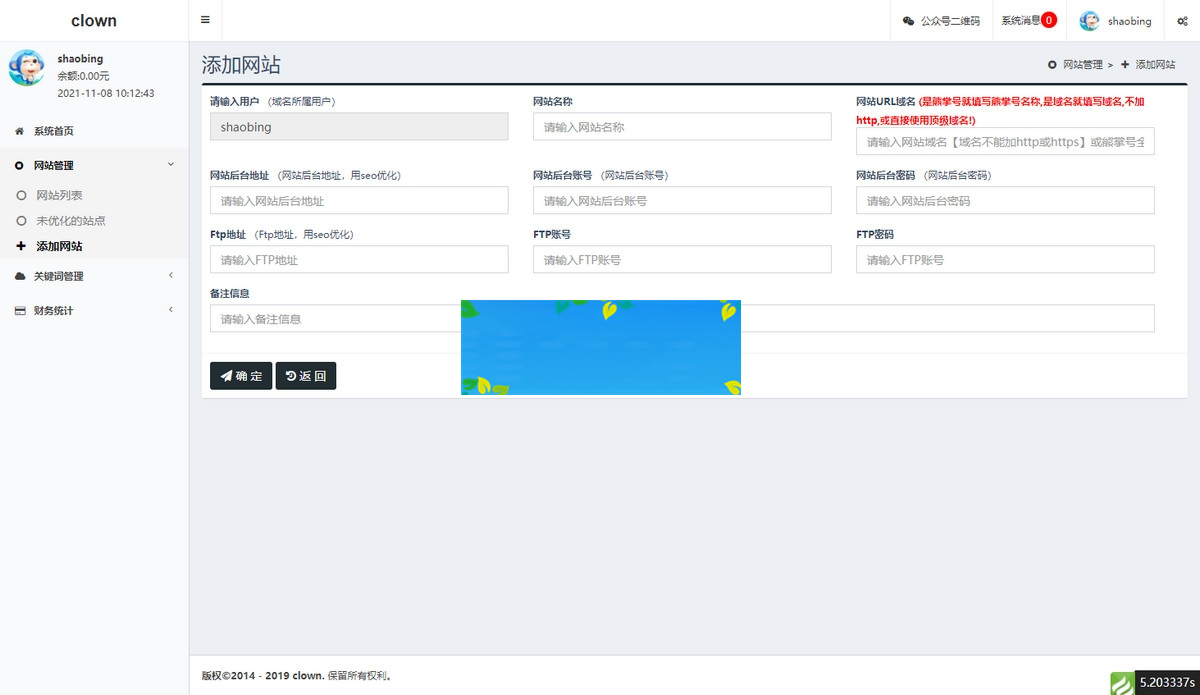Focus the 网站名称 input field
Screen dimensions: 1200x695
[682, 127]
